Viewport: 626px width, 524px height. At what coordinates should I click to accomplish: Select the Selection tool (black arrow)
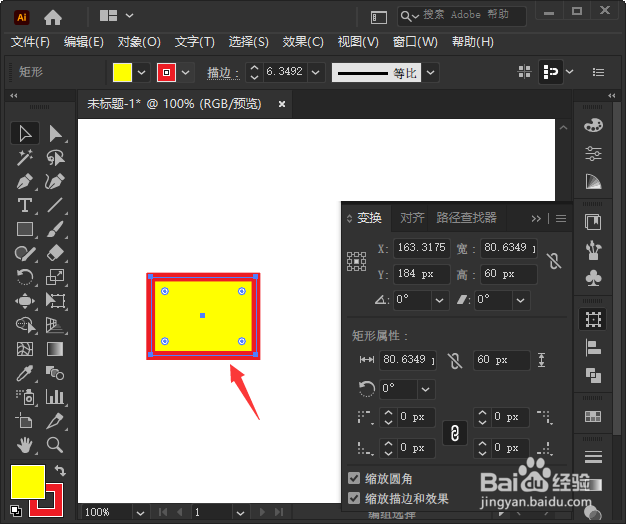pyautogui.click(x=25, y=133)
